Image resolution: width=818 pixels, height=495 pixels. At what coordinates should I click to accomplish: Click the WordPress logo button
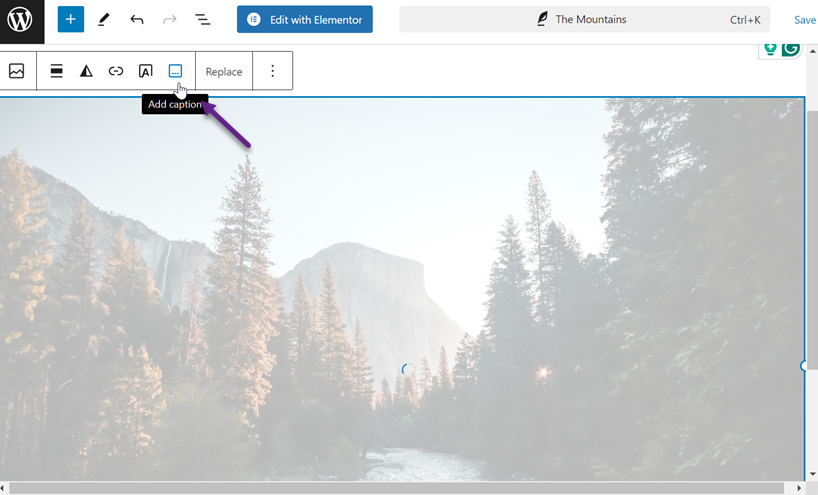click(x=21, y=20)
